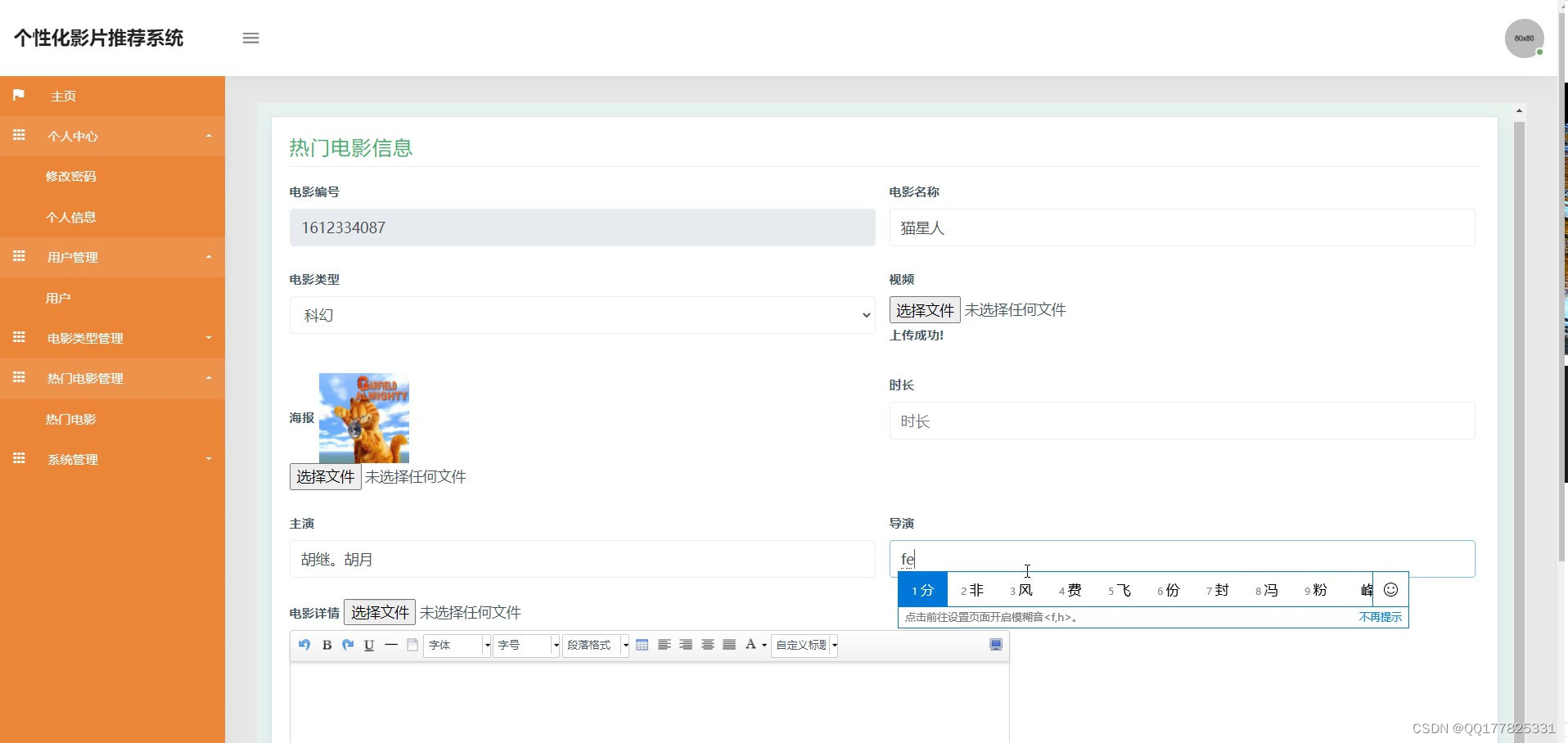This screenshot has width=1568, height=743.
Task: Select IME candidate 3 风
Action: [1021, 590]
